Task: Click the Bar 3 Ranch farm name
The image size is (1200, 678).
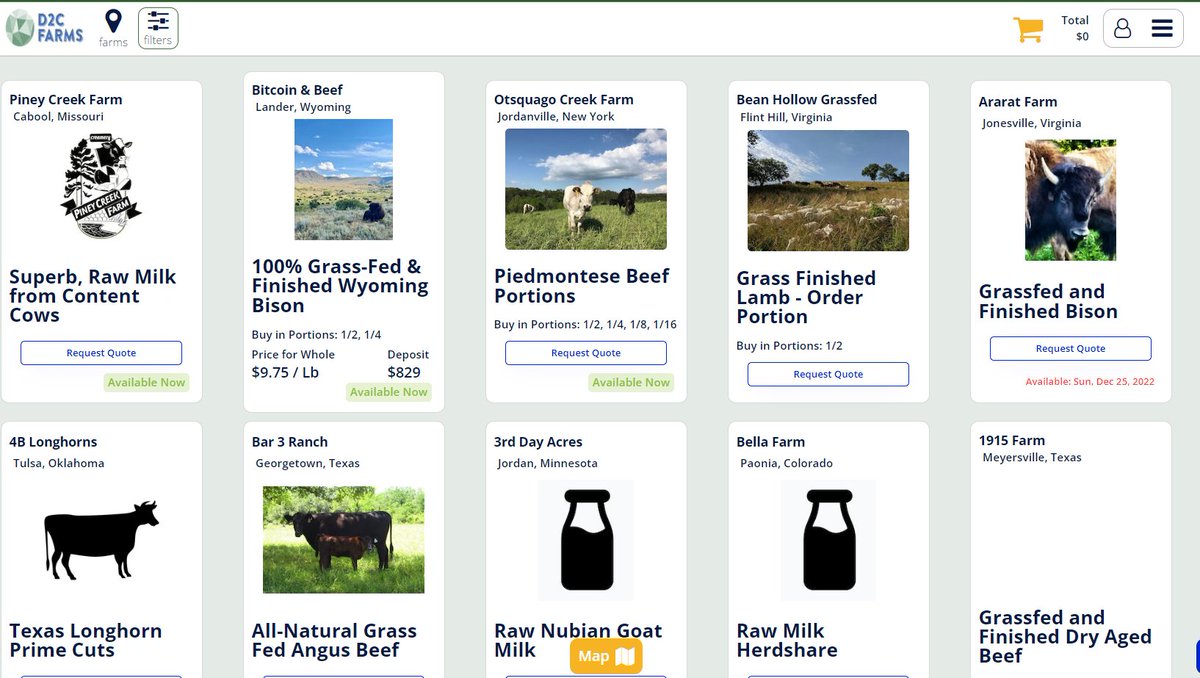Action: click(290, 441)
